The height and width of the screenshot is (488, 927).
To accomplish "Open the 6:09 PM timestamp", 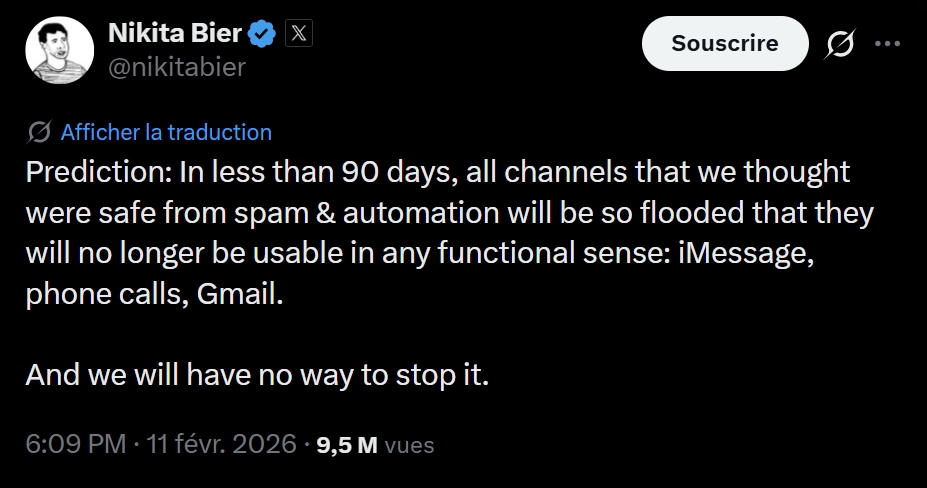I will click(76, 444).
